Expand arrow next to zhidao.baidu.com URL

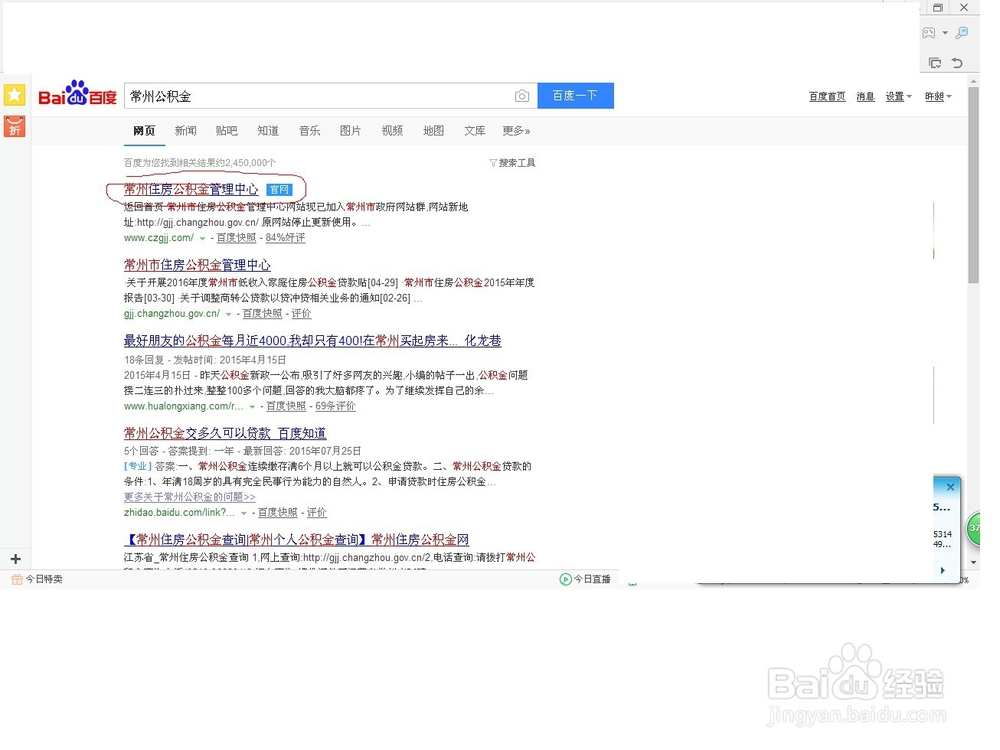[244, 513]
